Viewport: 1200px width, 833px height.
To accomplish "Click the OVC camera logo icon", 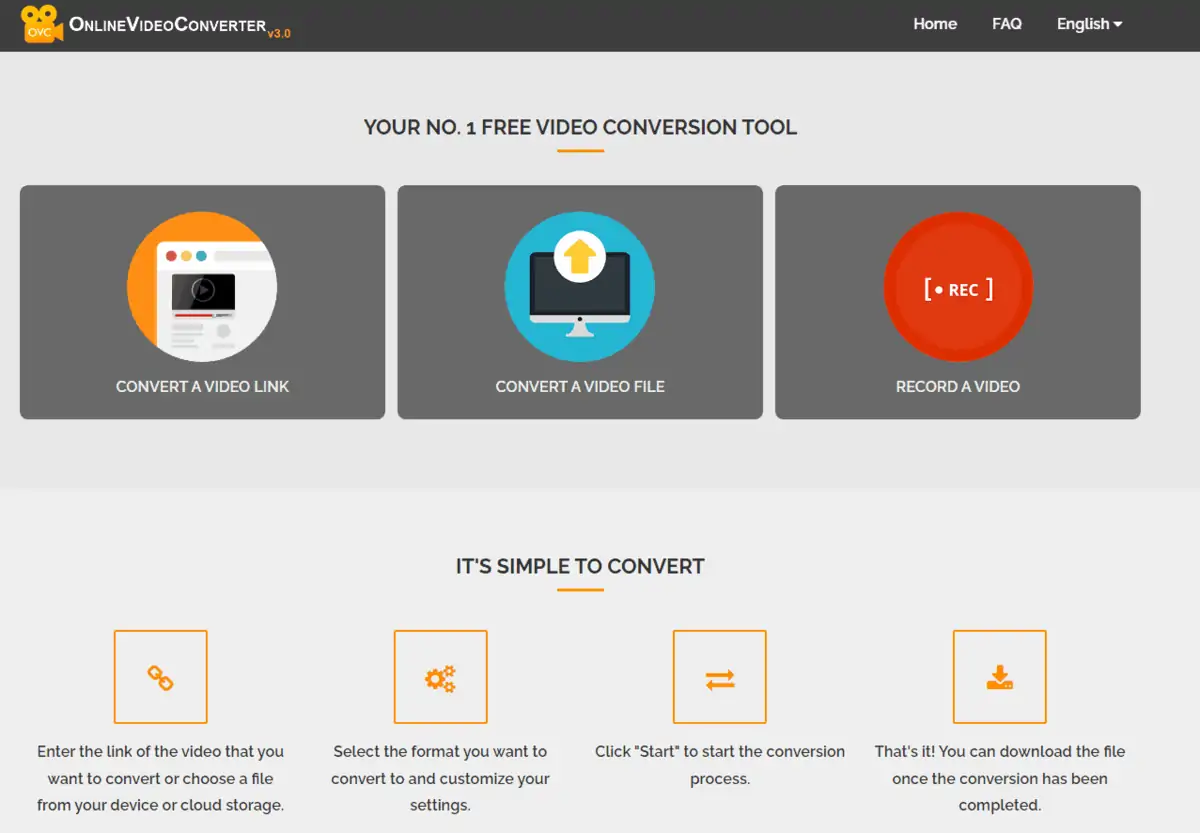I will (x=42, y=24).
